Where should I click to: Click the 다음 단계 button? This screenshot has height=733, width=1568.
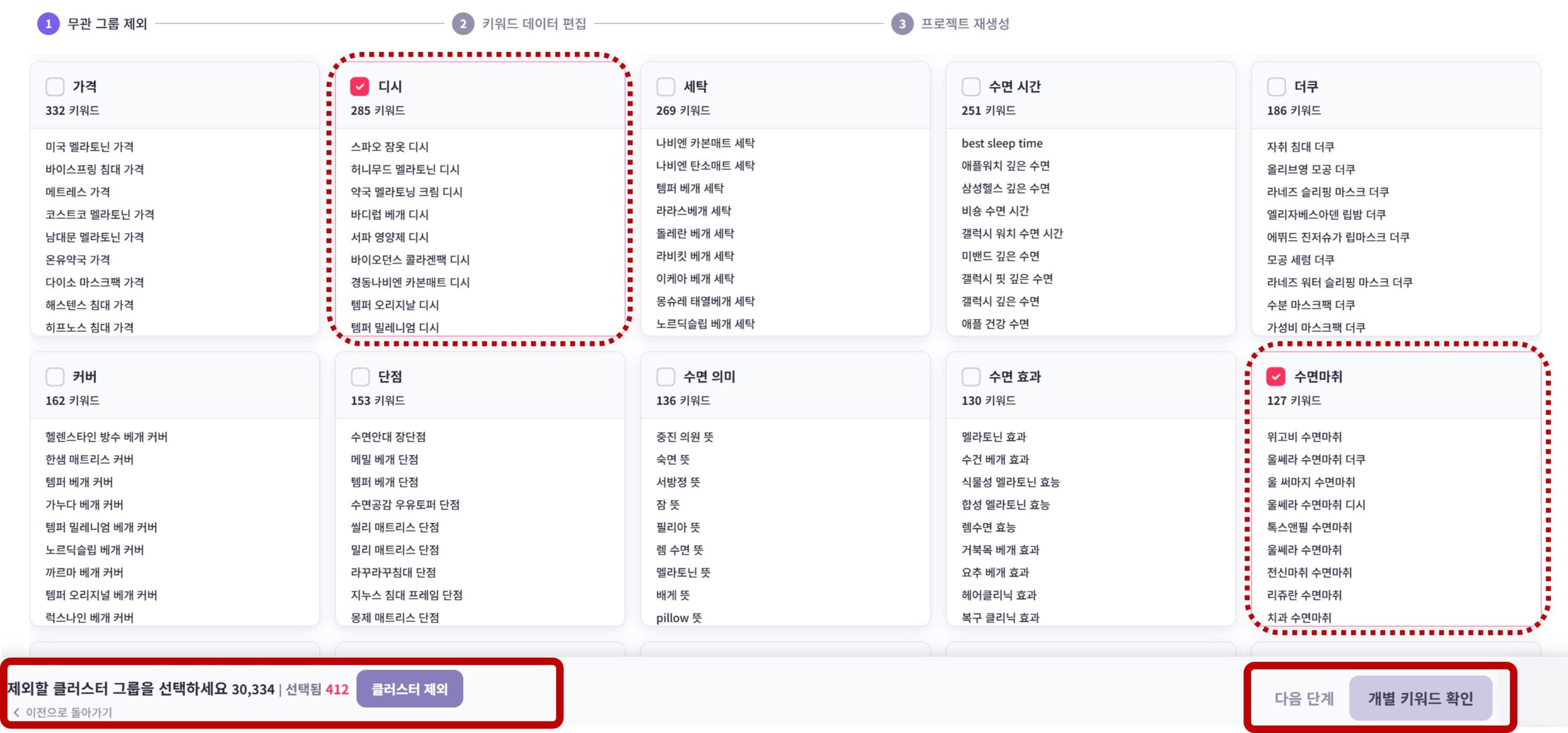[1303, 698]
